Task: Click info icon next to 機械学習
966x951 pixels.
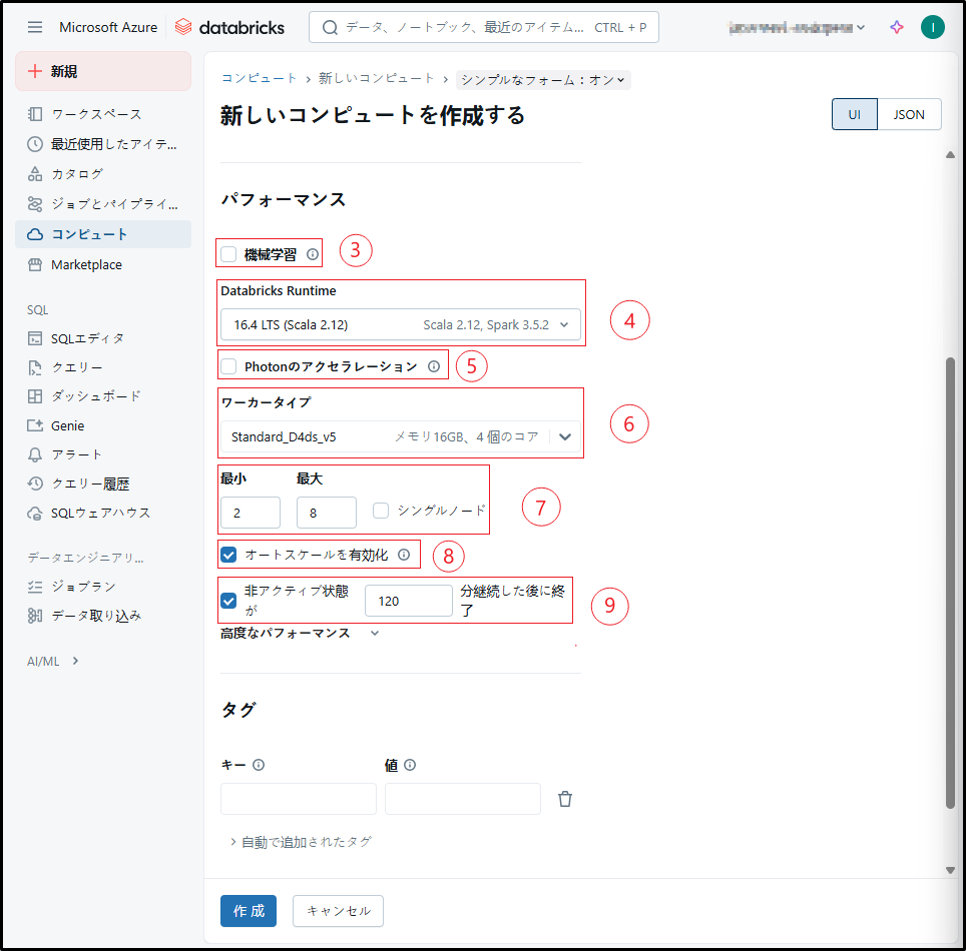Action: point(313,254)
